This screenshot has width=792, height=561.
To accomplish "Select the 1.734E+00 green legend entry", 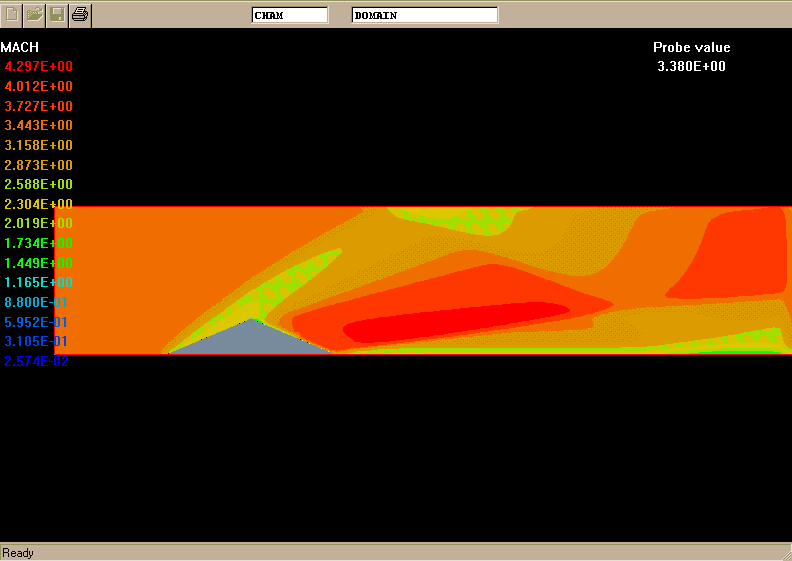I will tap(38, 243).
